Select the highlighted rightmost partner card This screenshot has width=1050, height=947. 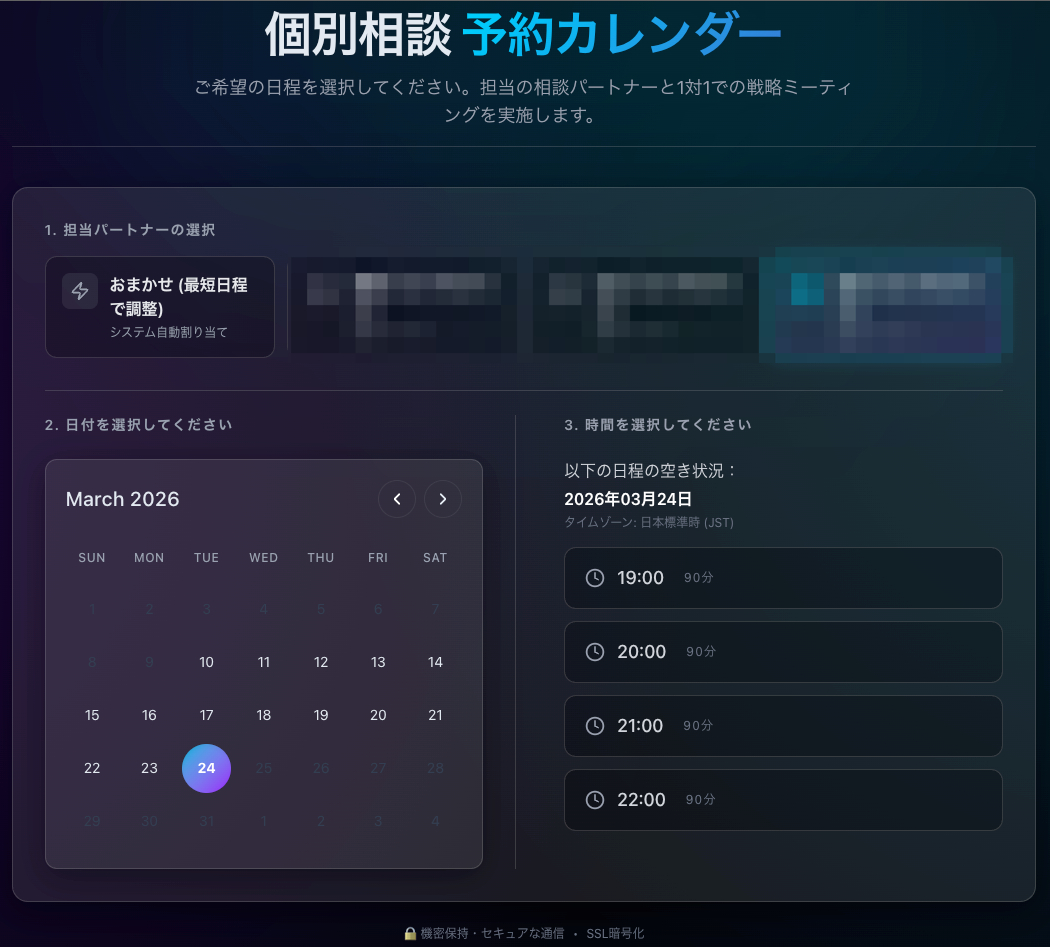point(885,306)
